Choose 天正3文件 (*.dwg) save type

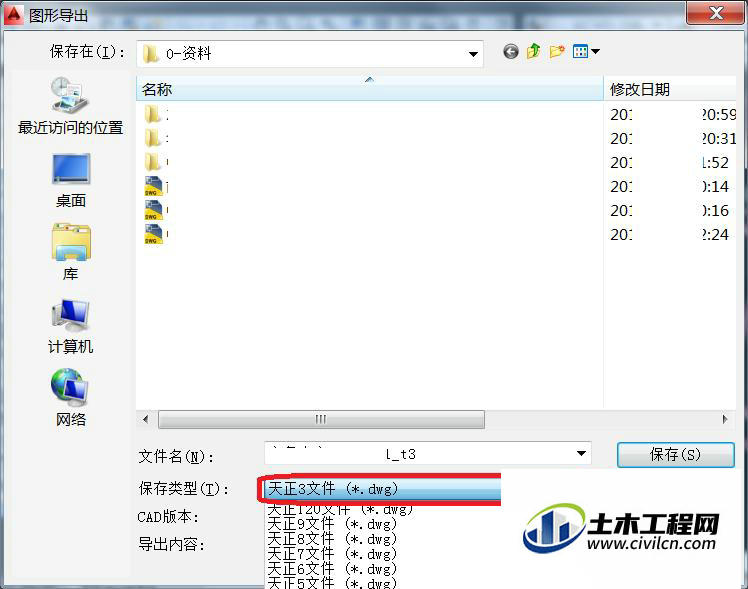[x=382, y=489]
